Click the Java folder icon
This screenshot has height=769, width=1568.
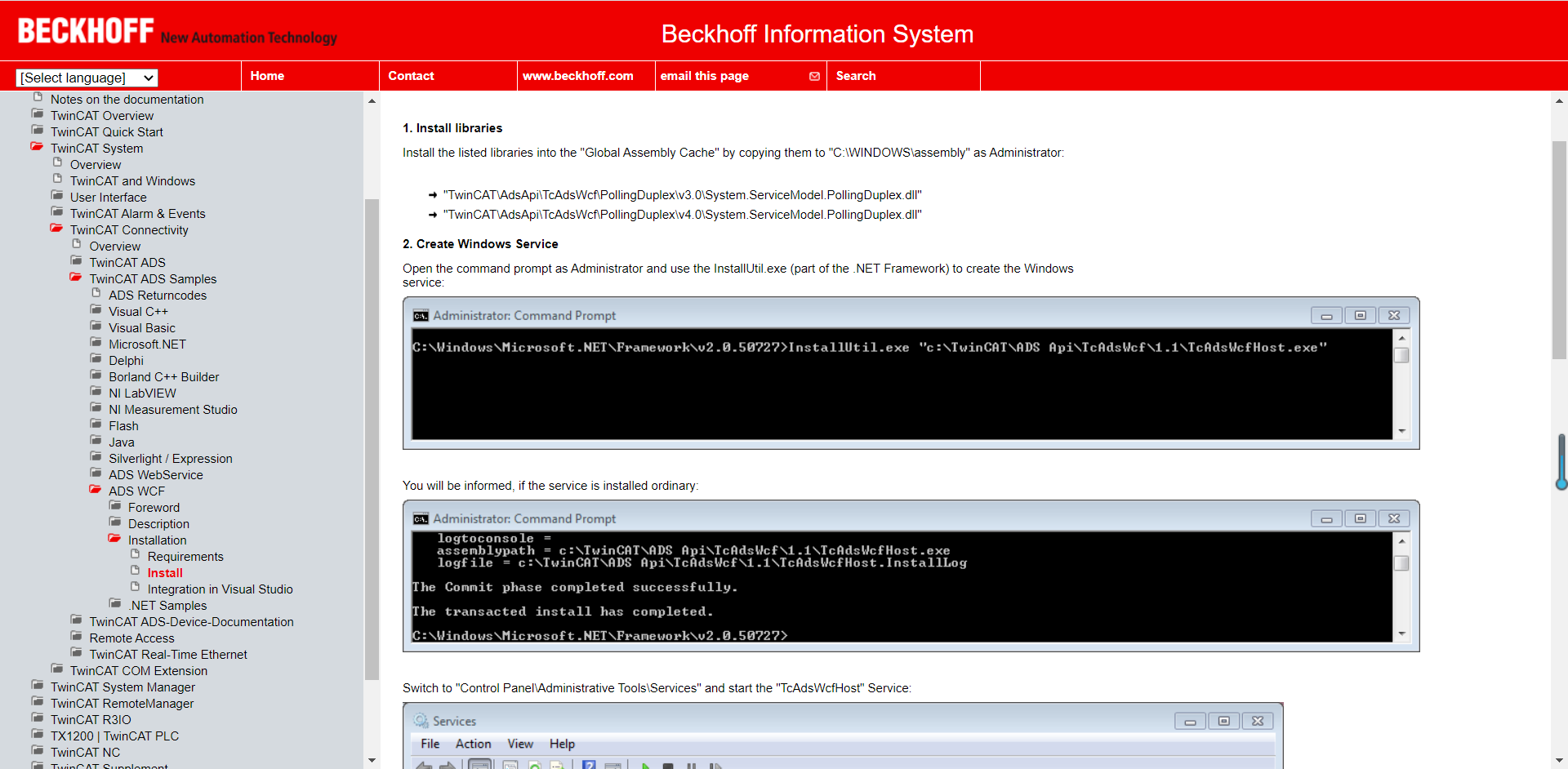(96, 440)
